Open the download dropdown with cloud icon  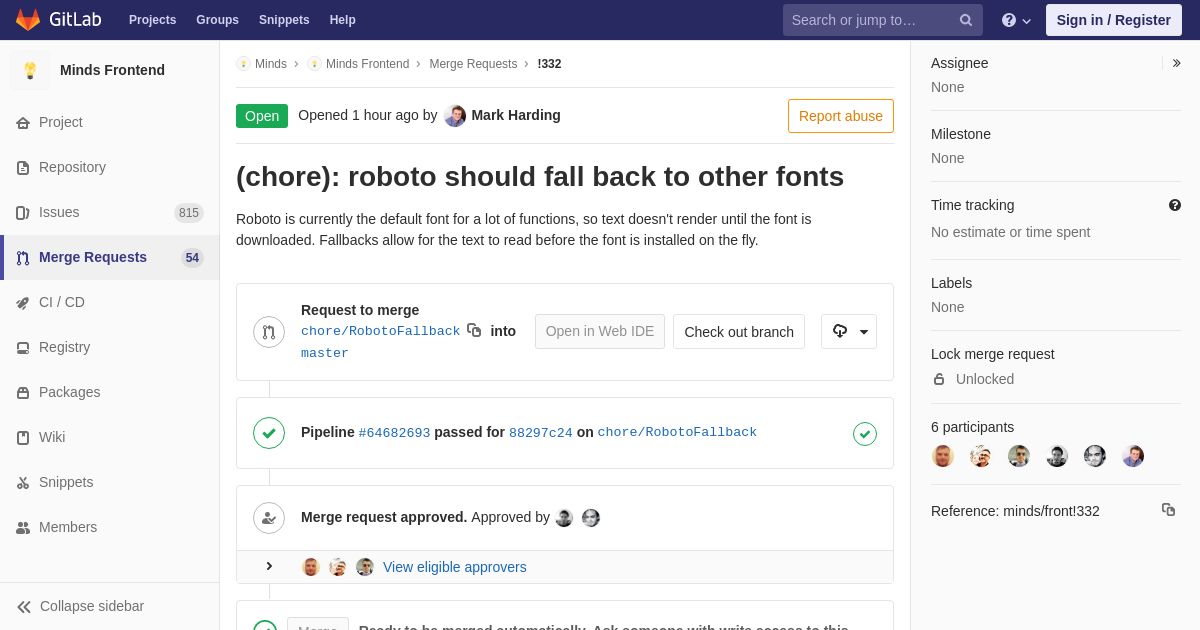849,332
